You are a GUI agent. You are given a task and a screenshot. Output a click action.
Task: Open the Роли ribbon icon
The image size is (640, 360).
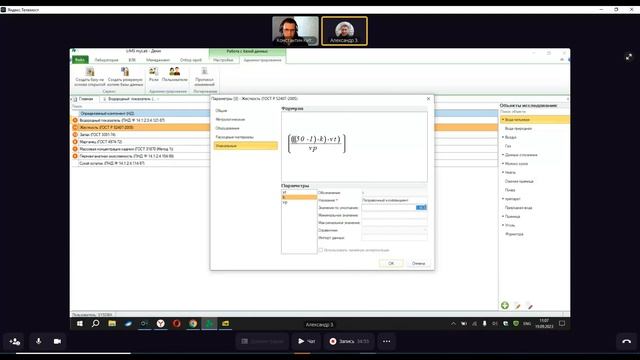[x=153, y=71]
